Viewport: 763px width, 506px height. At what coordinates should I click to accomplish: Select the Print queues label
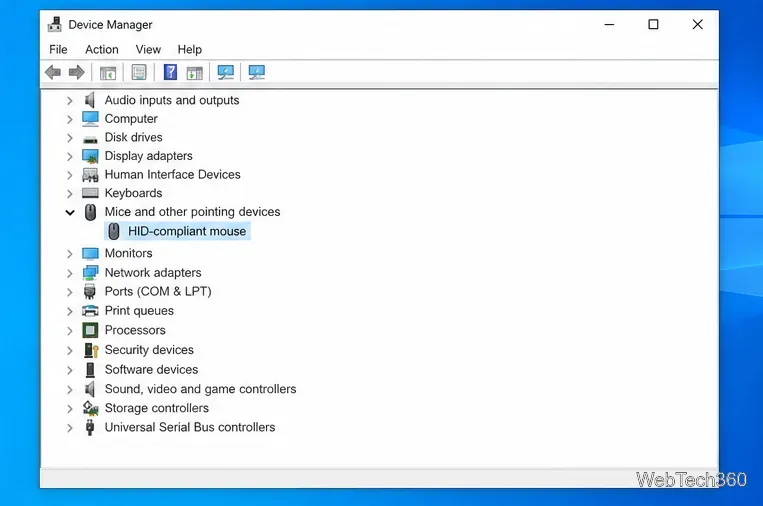tap(139, 310)
